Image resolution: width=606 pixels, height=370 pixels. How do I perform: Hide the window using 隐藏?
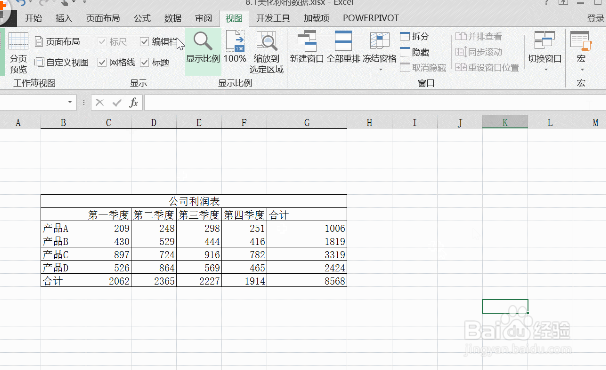pos(415,52)
